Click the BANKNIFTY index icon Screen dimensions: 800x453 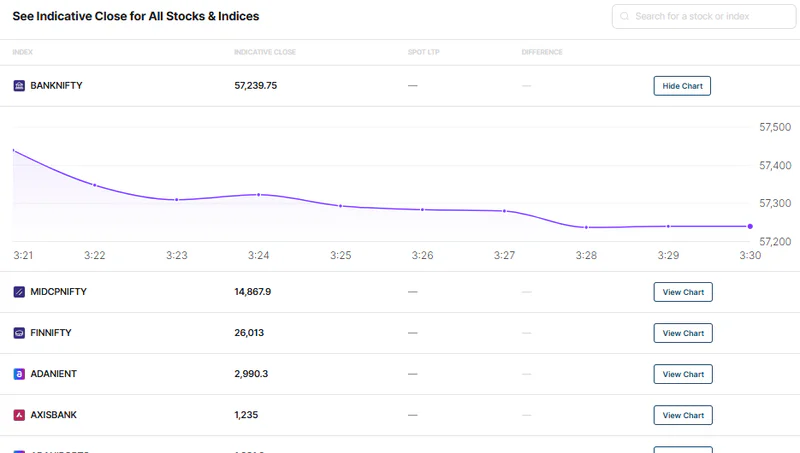19,86
